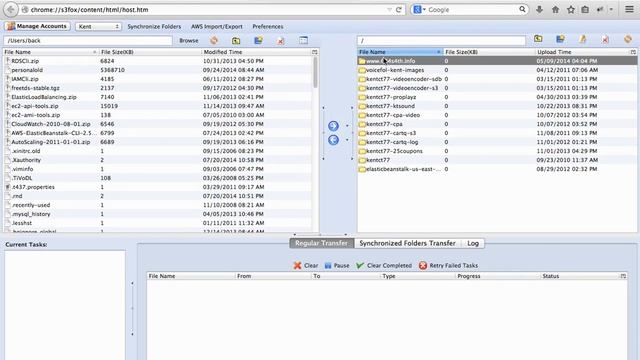Click the Retry Failed Tasks button
640x360 pixels.
(x=448, y=265)
